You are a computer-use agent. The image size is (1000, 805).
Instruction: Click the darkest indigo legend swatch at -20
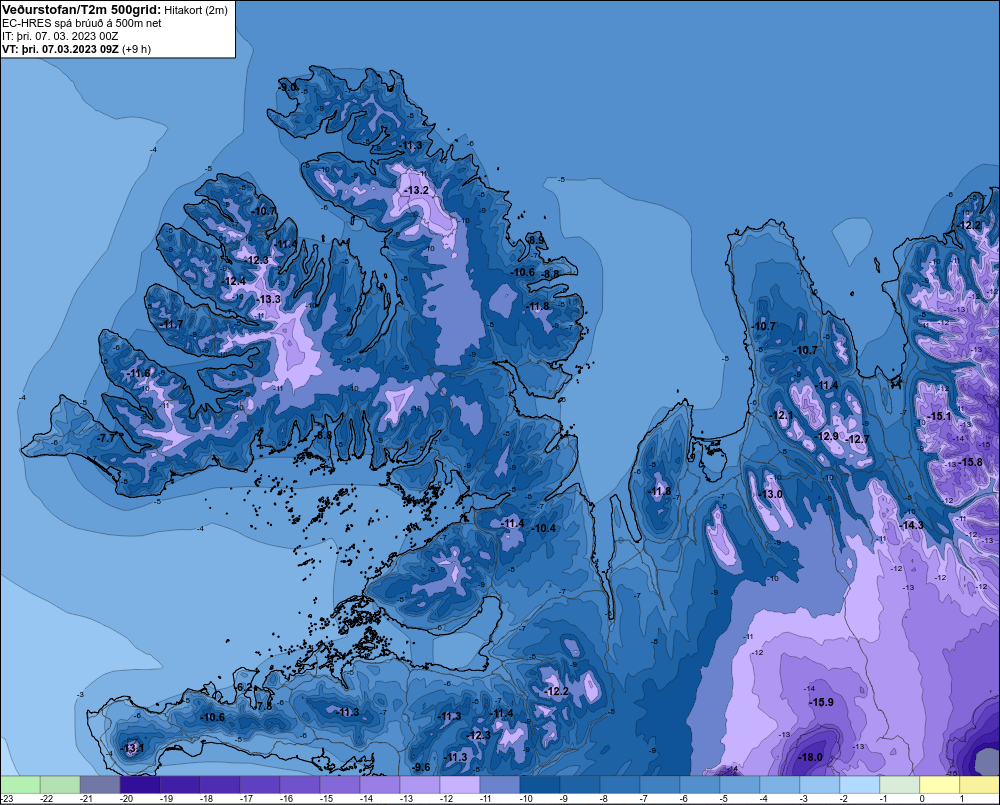[140, 785]
